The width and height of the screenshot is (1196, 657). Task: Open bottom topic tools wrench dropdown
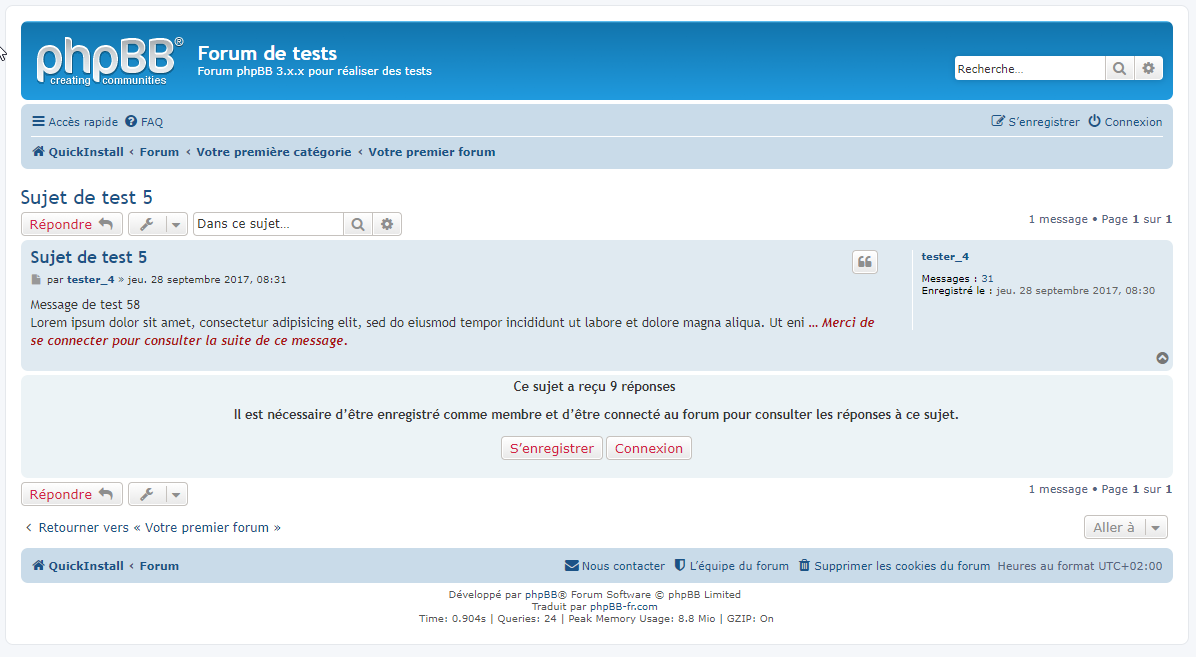coord(158,495)
